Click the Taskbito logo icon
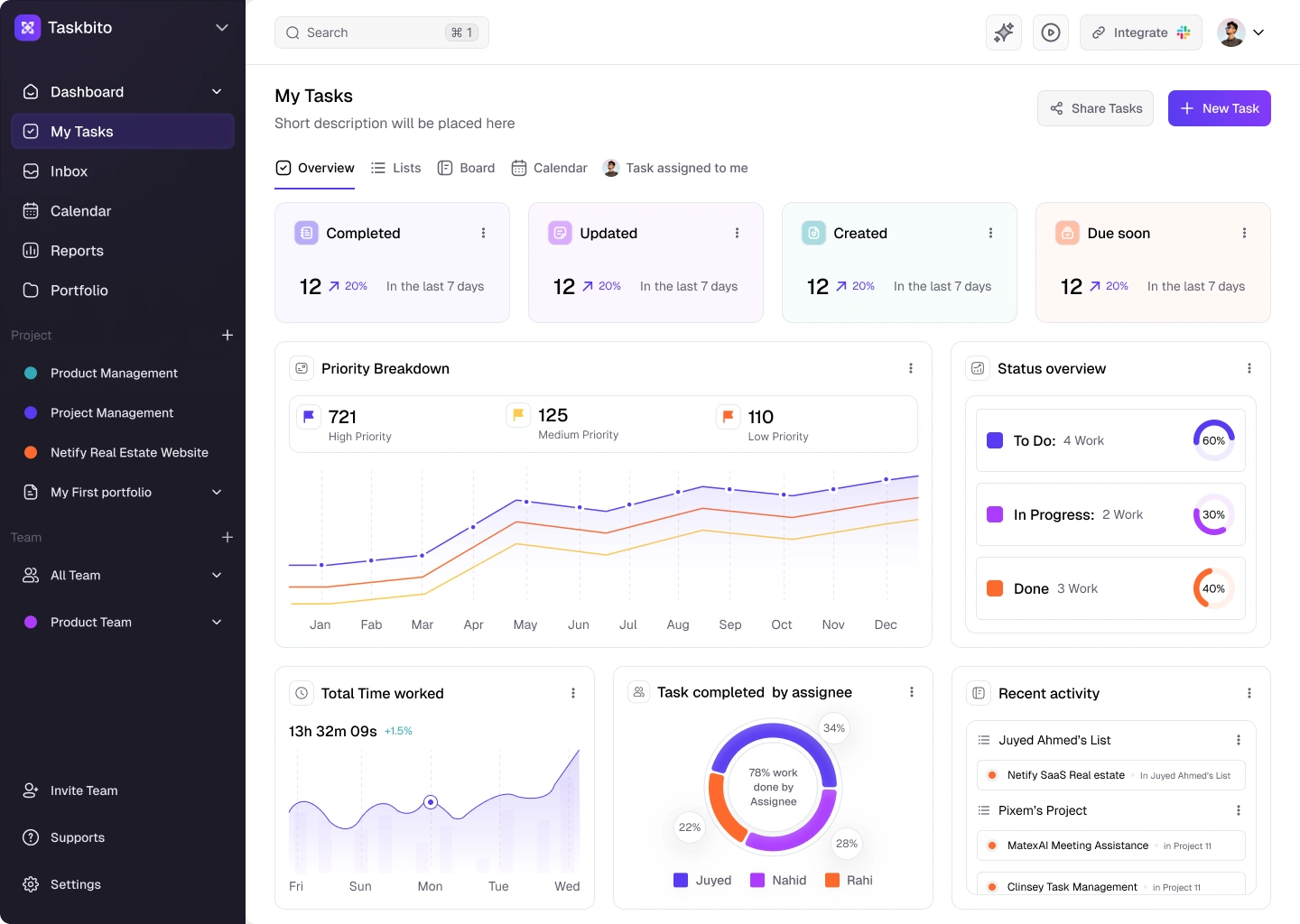 (28, 28)
